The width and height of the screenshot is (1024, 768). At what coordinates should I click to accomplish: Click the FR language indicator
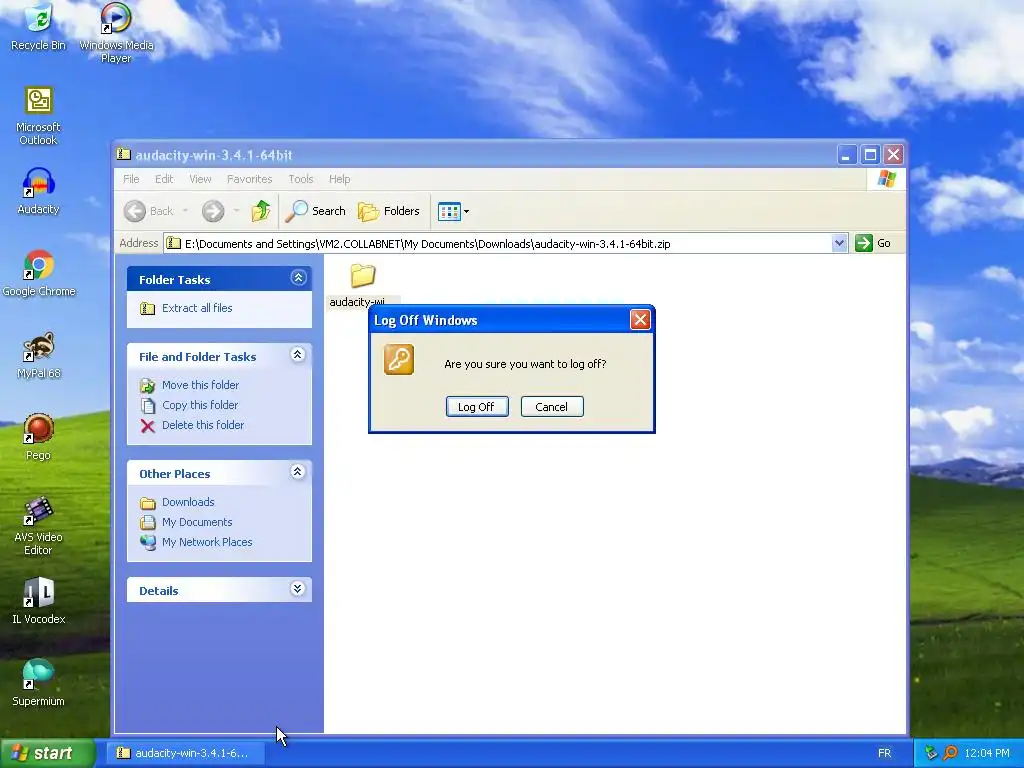(x=884, y=753)
